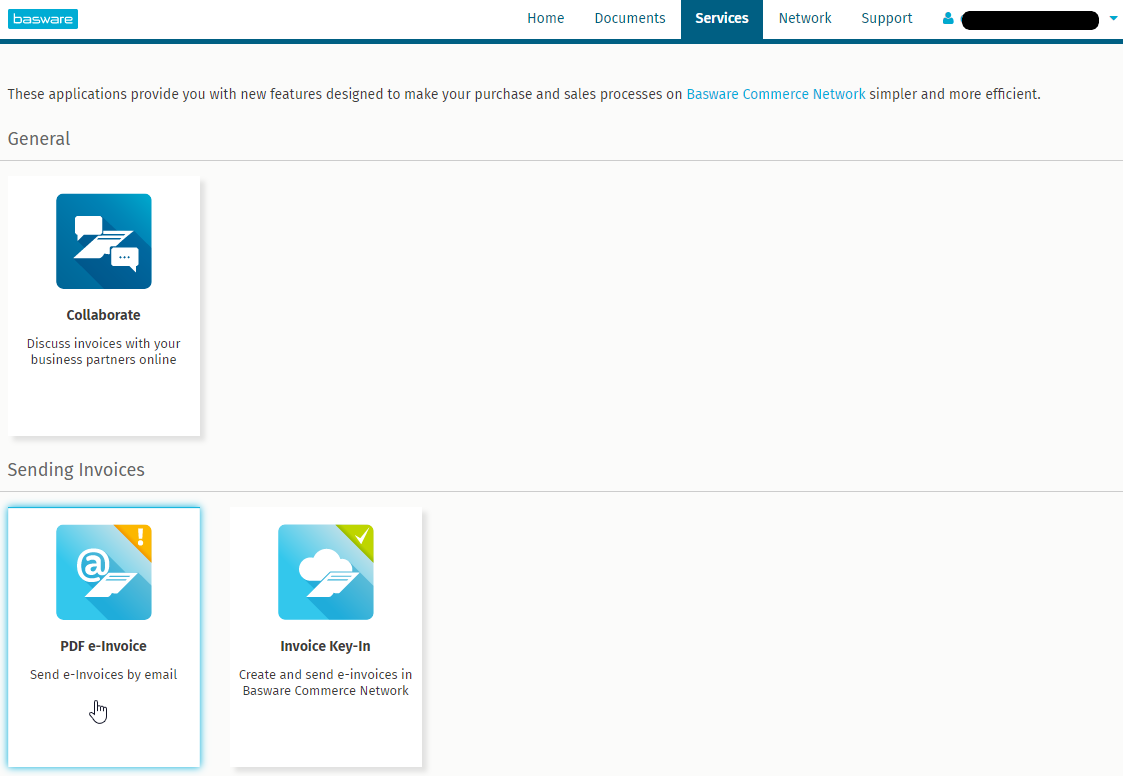This screenshot has height=776, width=1123.
Task: Click the green checkmark badge on Invoice Key-In
Action: click(361, 538)
